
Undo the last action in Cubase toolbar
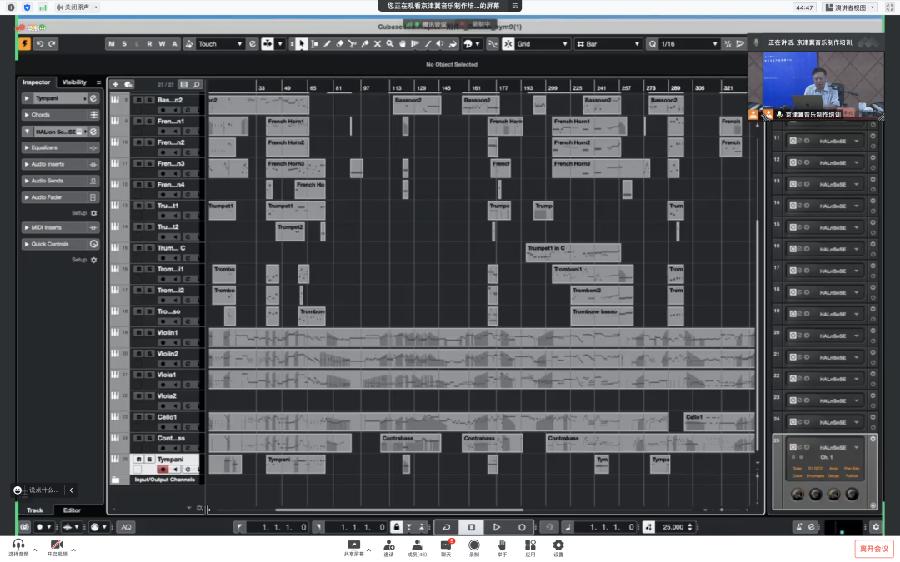40,44
